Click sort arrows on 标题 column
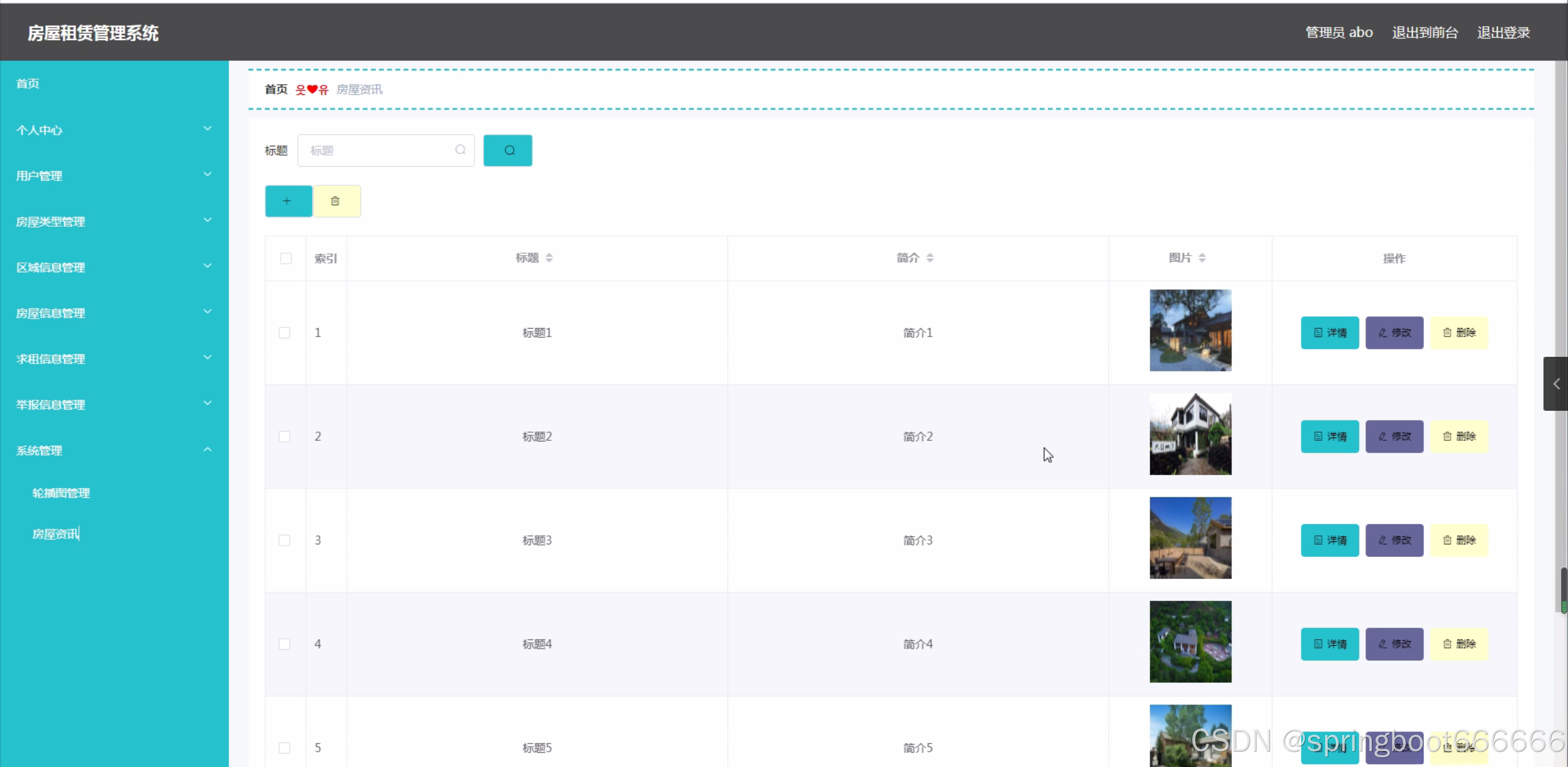Screen dimensions: 1568x767 [549, 258]
